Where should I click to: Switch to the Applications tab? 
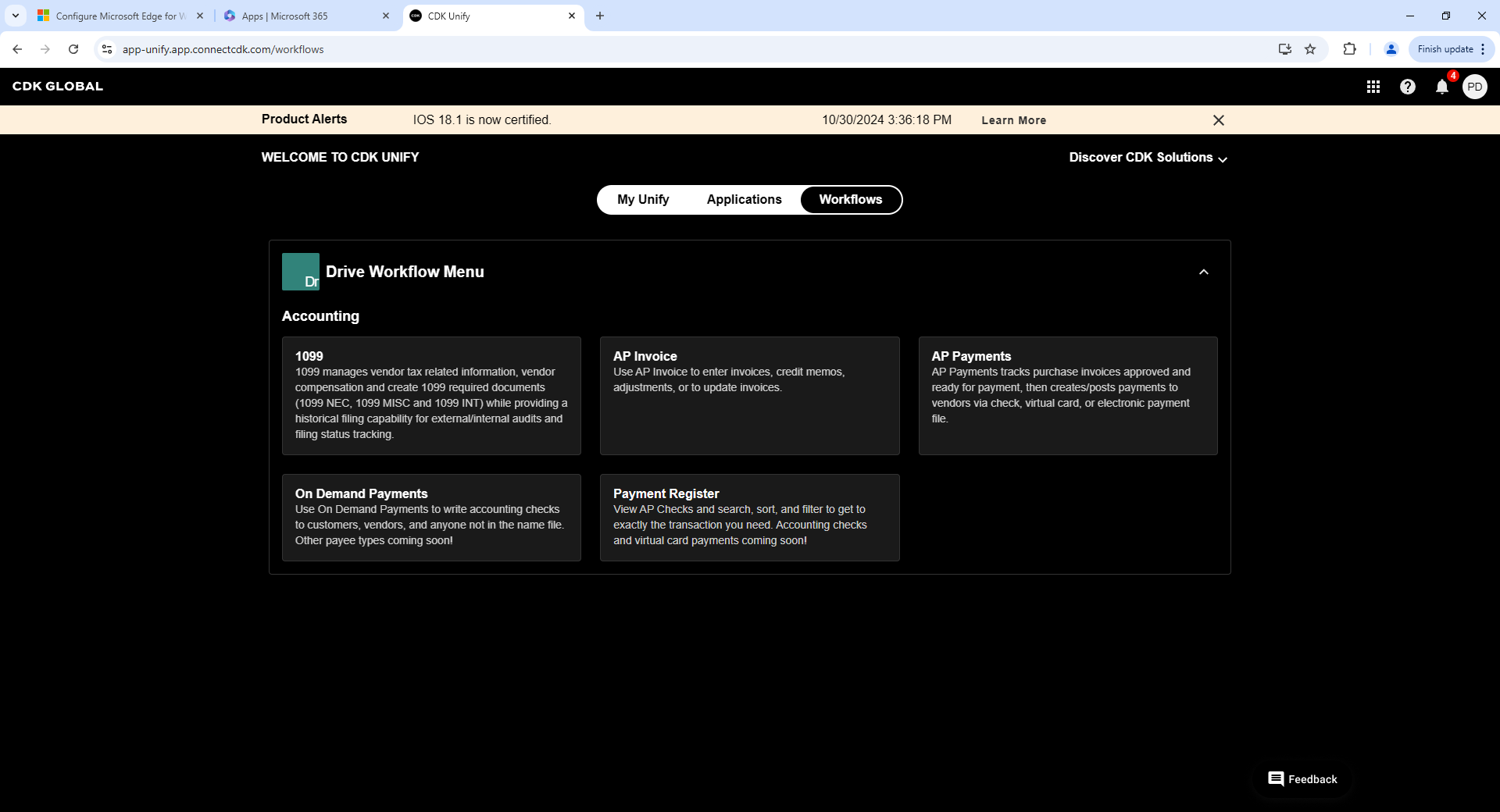744,200
